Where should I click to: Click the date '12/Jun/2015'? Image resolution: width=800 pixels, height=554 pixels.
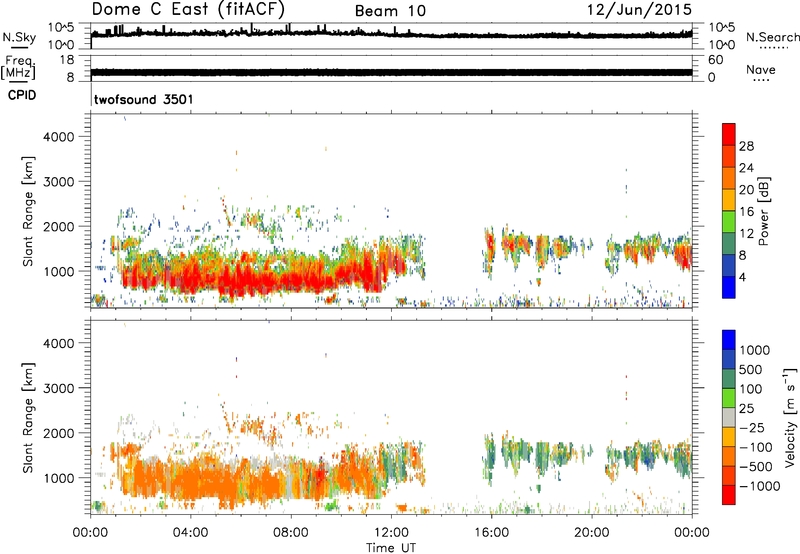tap(639, 9)
